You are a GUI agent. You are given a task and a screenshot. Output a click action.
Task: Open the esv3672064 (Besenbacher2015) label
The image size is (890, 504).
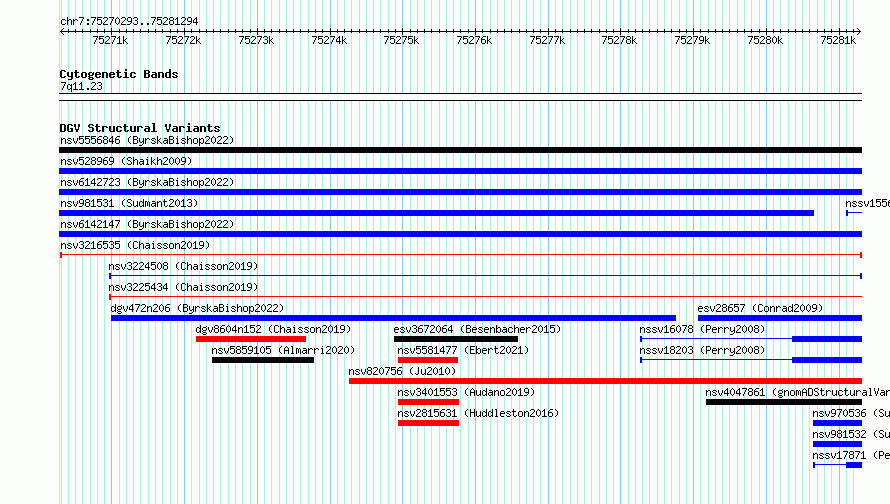click(477, 329)
